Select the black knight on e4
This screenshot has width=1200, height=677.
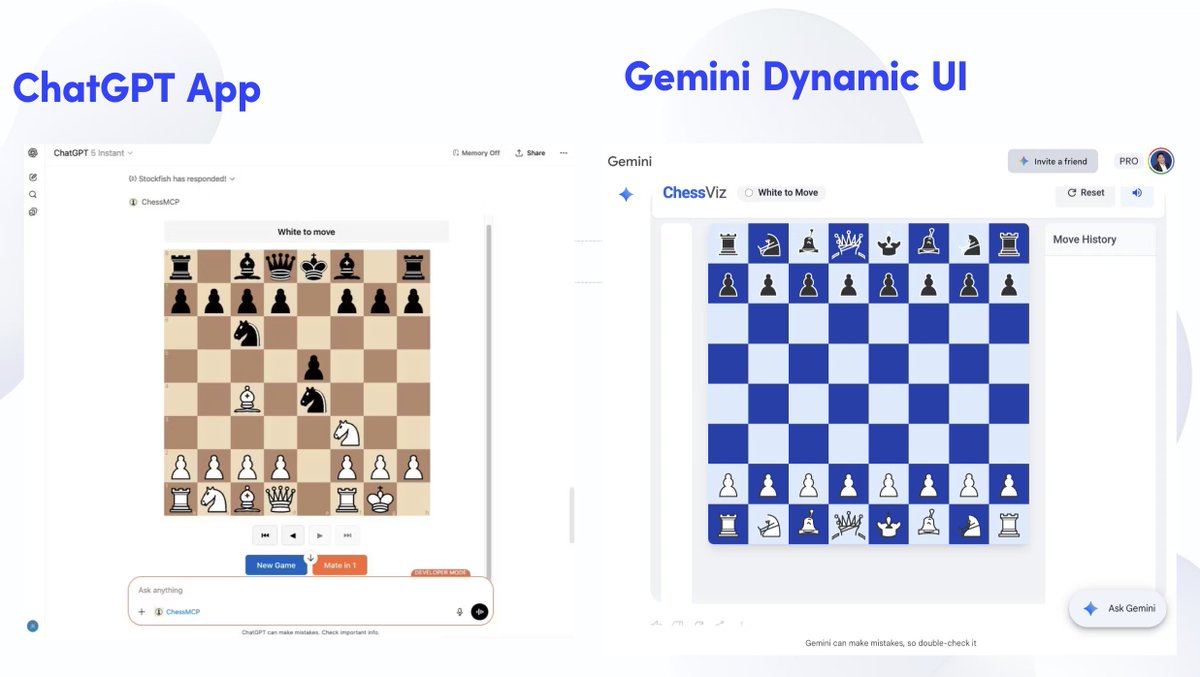click(x=315, y=399)
